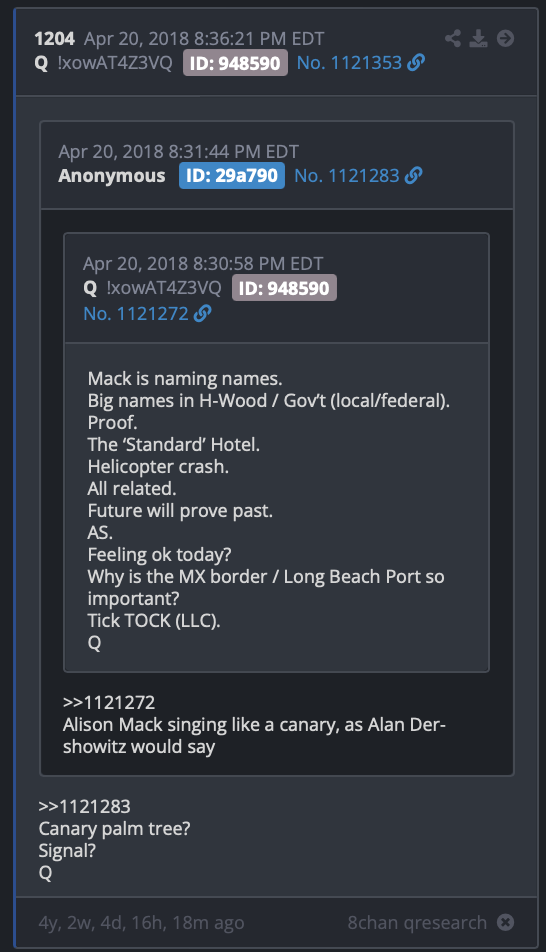Click the chain link icon beside No. 1121272
The width and height of the screenshot is (546, 952).
click(x=202, y=313)
